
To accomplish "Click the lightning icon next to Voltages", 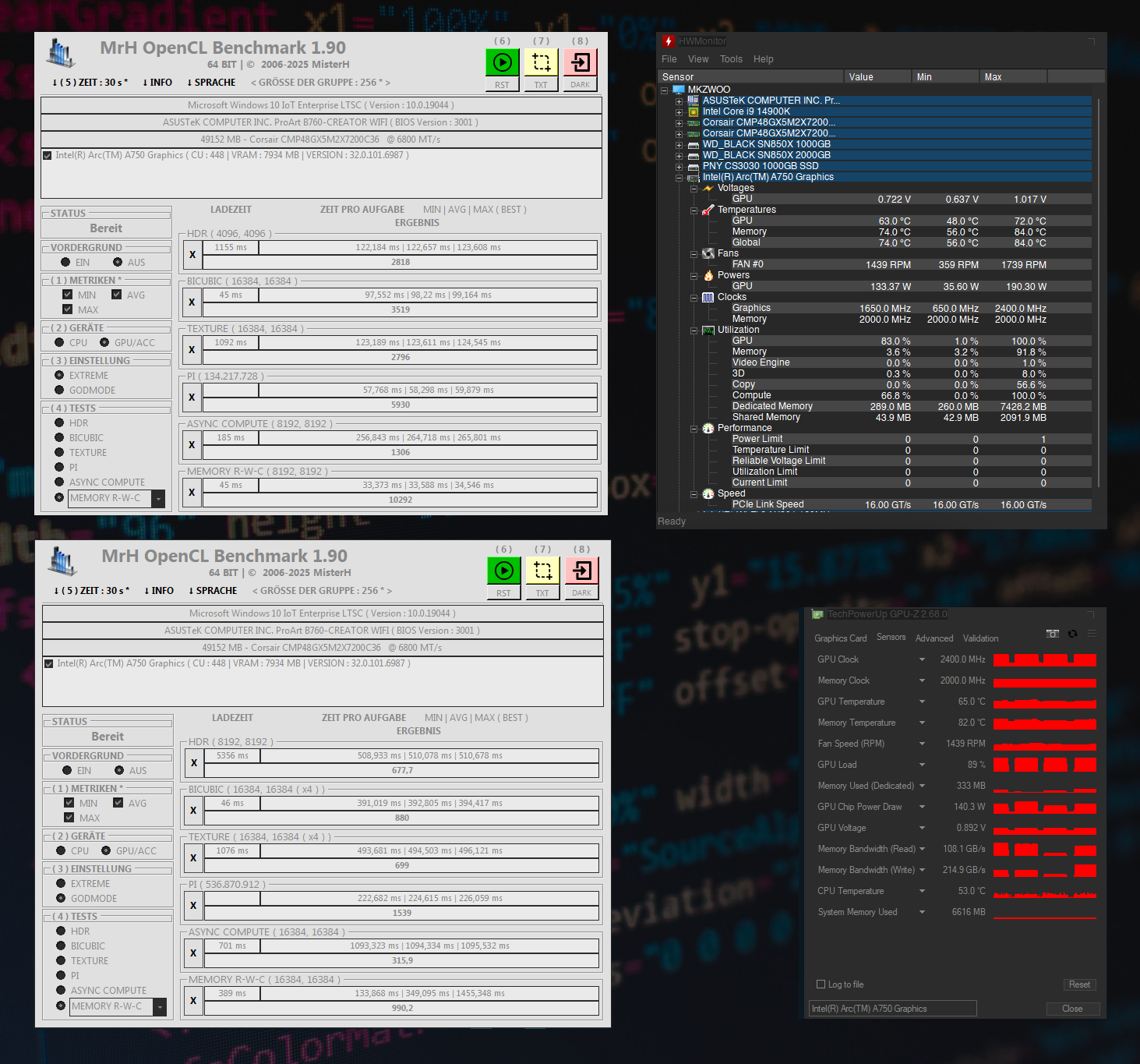I will (x=708, y=188).
